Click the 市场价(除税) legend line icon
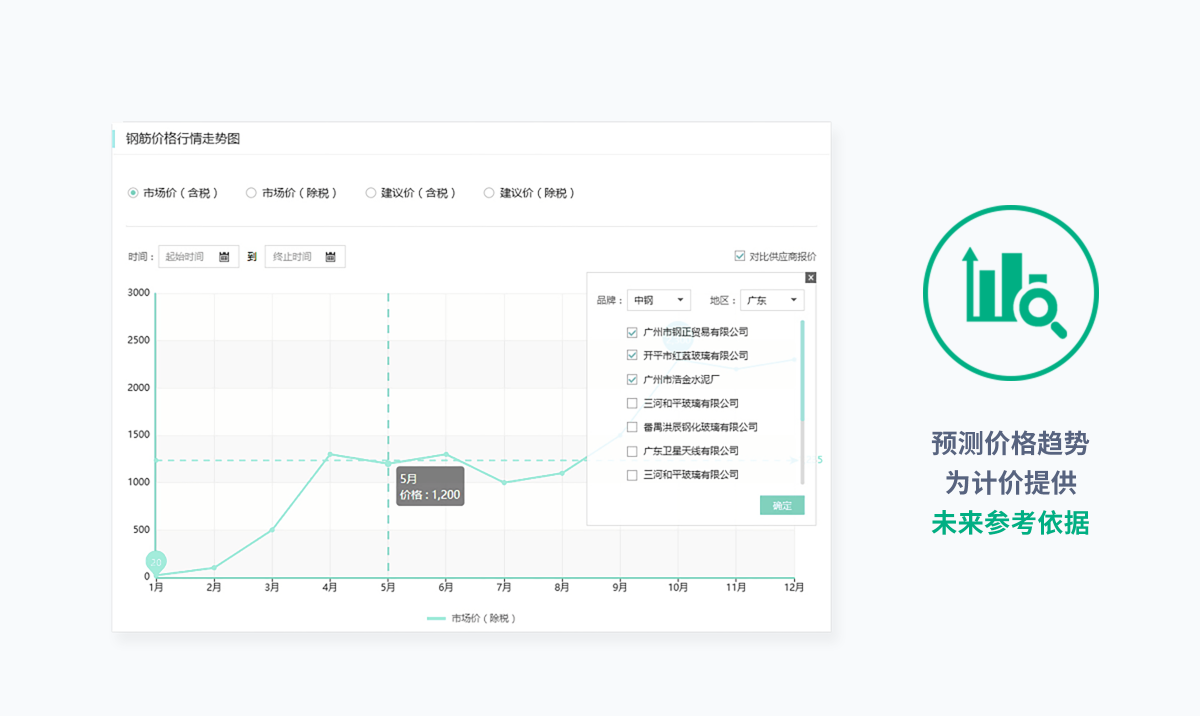Image resolution: width=1200 pixels, height=716 pixels. coord(436,619)
